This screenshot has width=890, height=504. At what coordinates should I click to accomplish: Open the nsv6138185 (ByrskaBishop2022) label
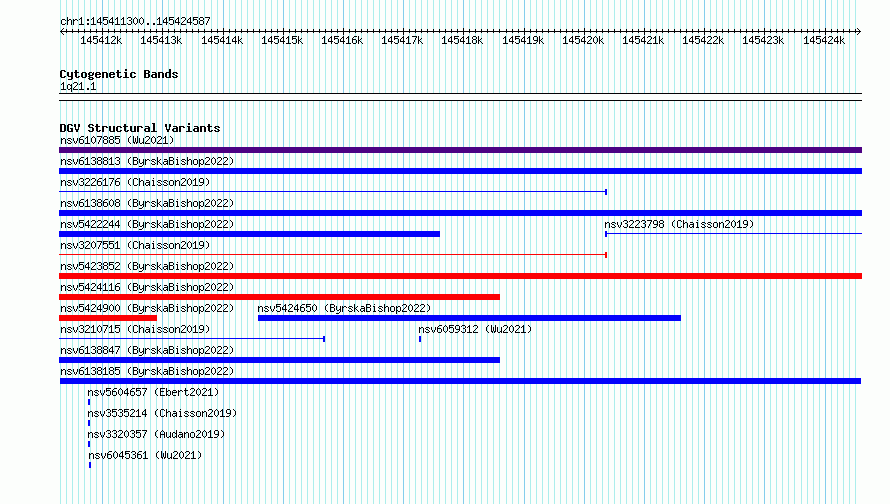point(147,371)
